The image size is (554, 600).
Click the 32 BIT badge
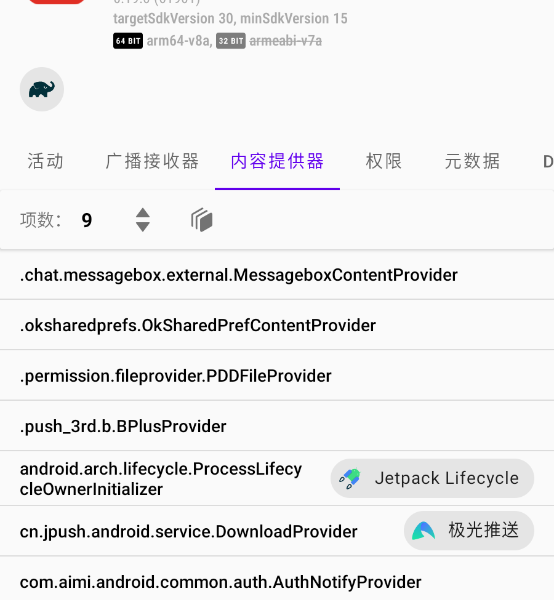click(x=231, y=41)
